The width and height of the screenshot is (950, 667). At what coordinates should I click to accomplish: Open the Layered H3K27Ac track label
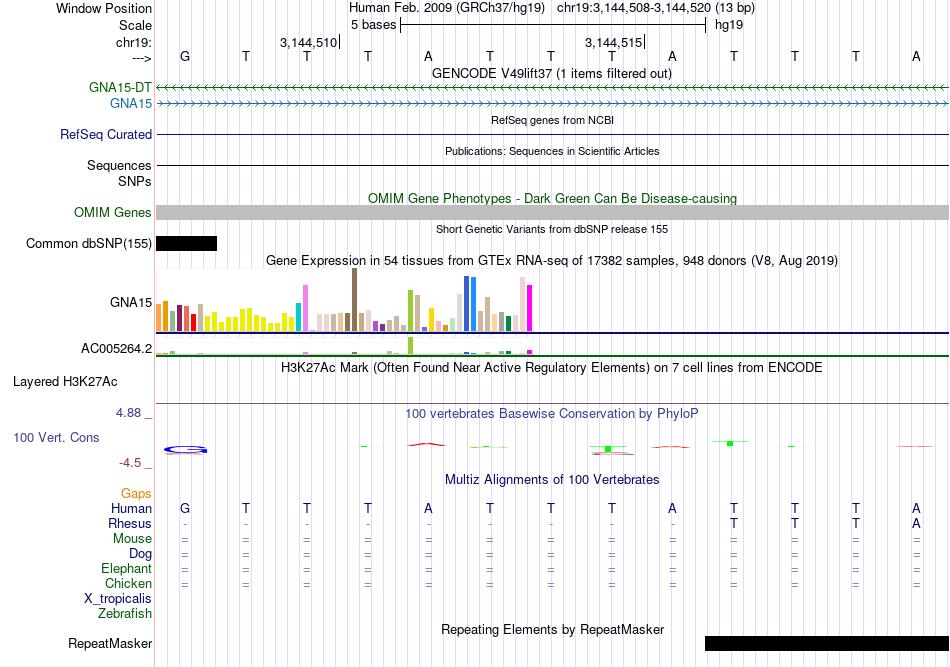point(65,382)
